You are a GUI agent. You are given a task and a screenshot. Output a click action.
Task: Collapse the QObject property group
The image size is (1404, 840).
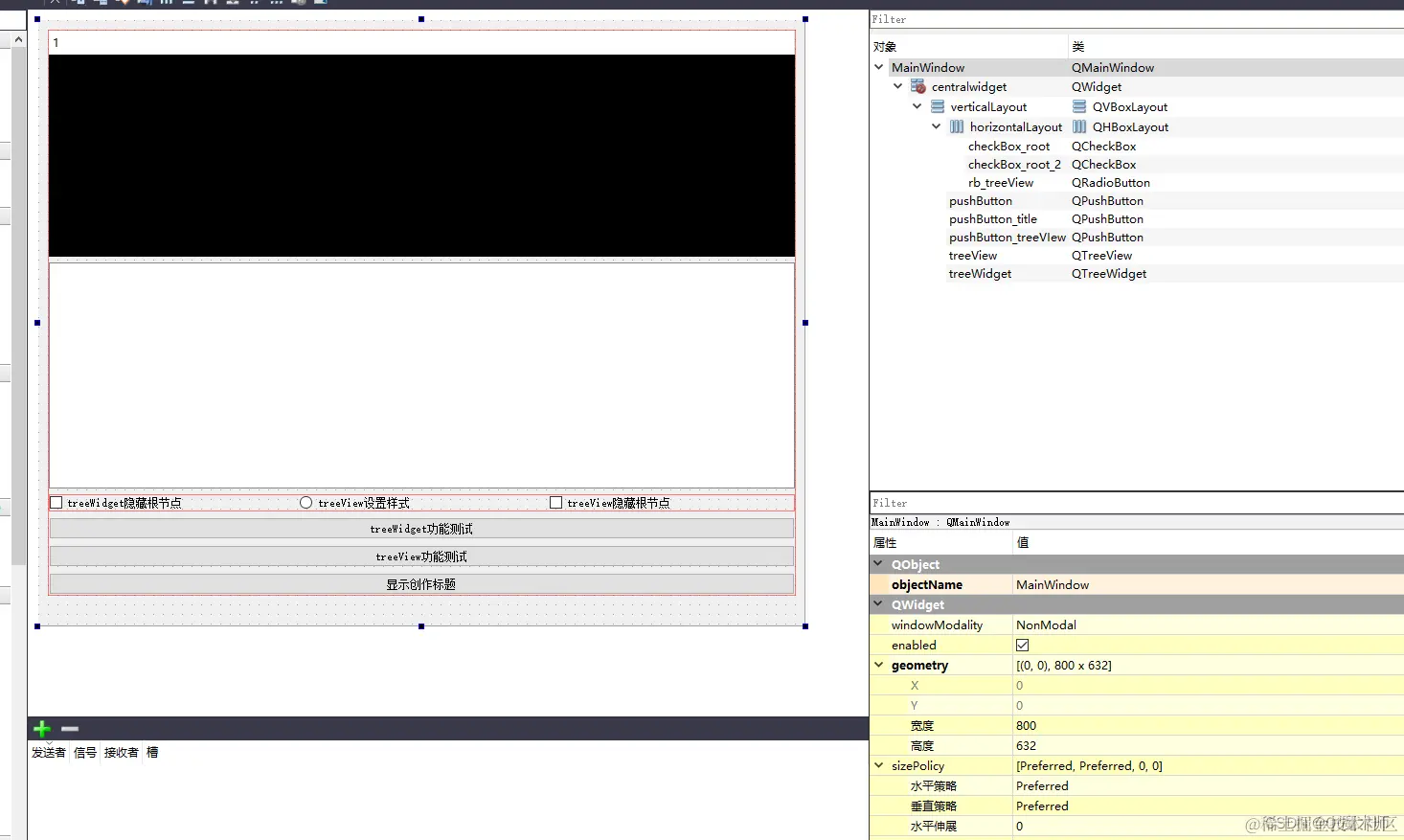(879, 564)
